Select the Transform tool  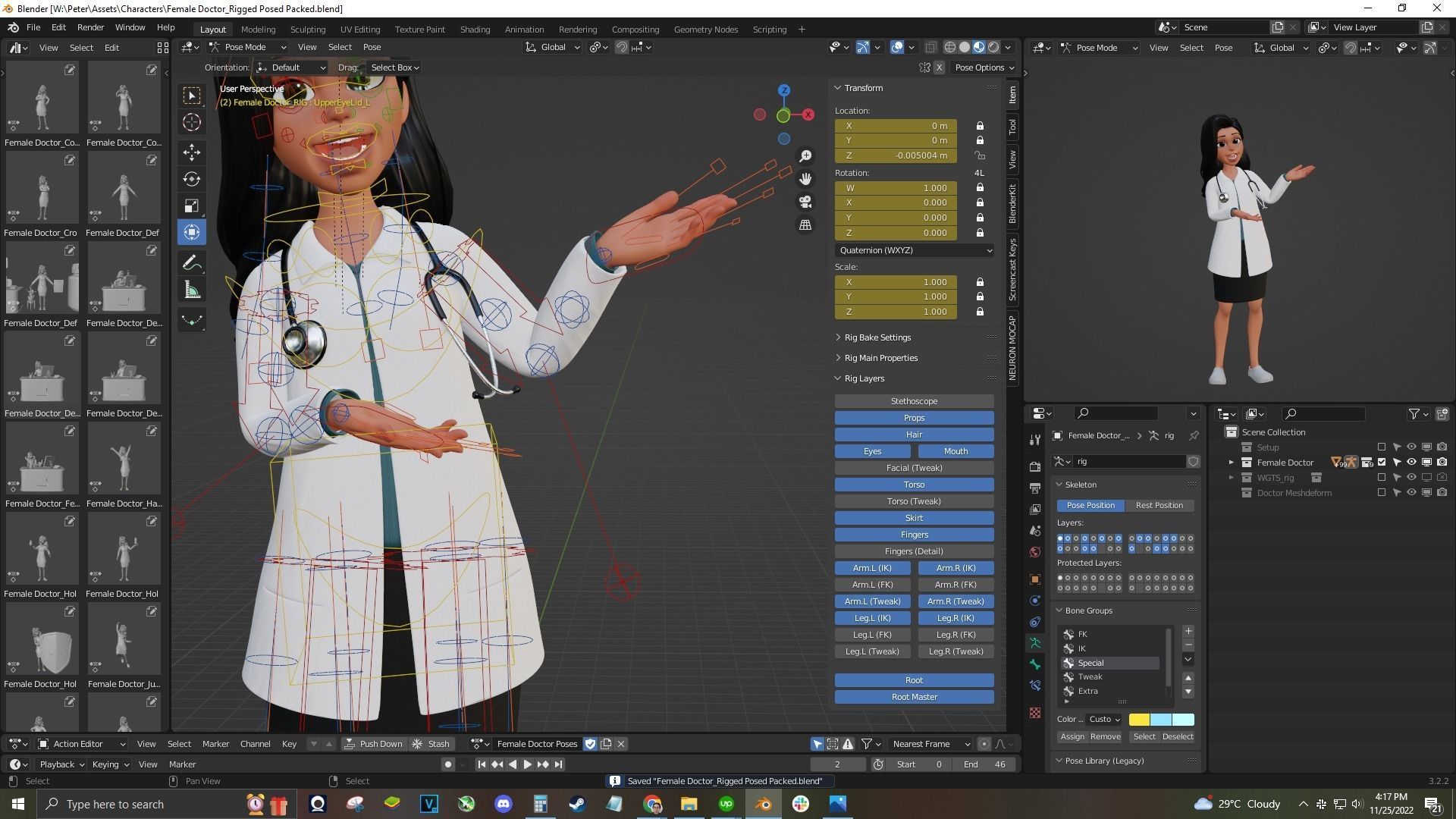(192, 232)
